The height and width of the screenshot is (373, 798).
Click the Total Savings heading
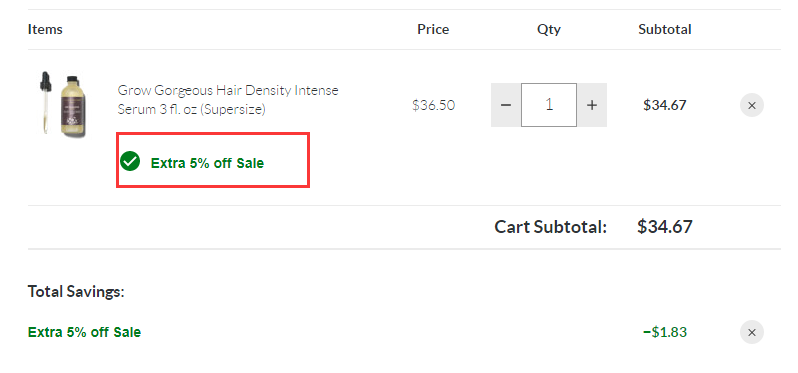pyautogui.click(x=76, y=292)
